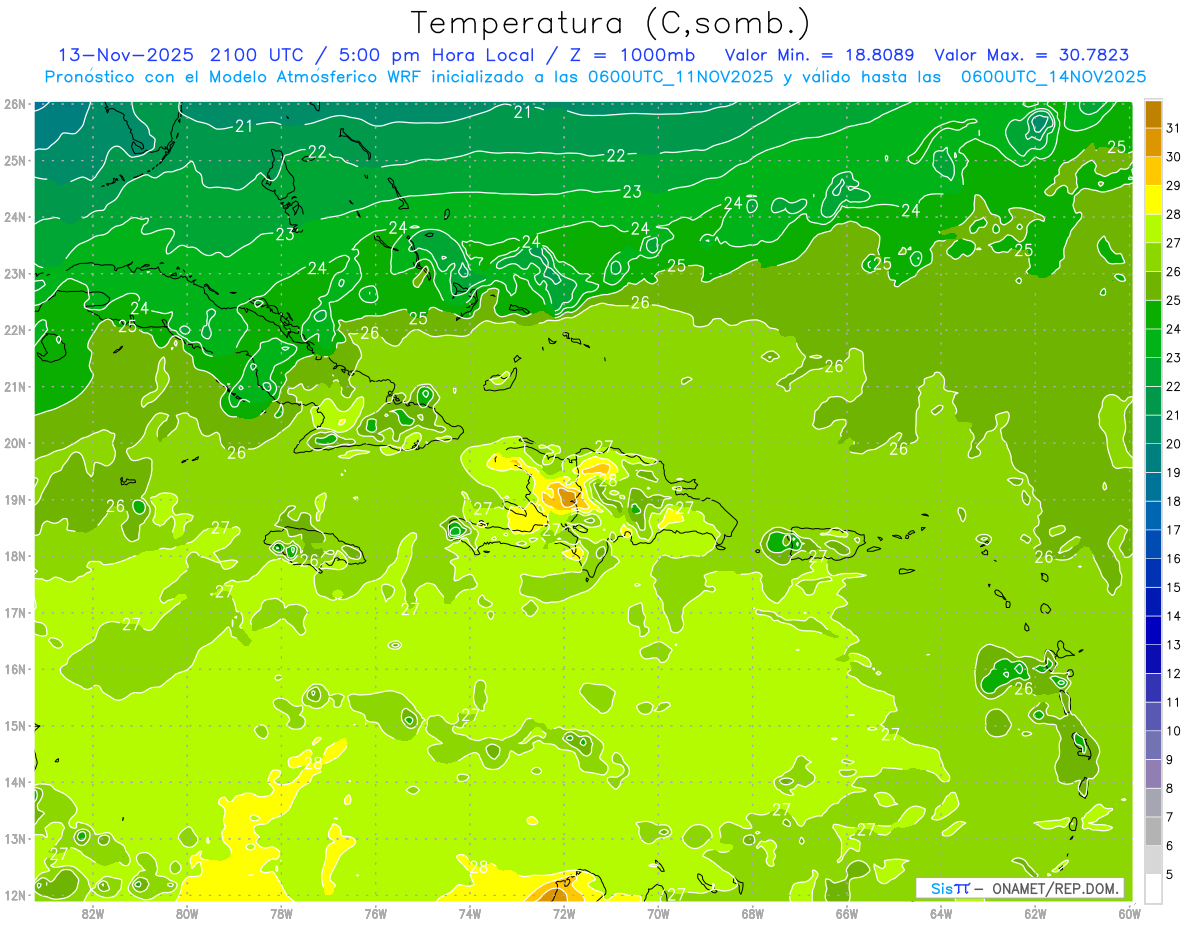Screen dimensions: 1200x927
Task: Click the '15N' latitude axis label
Action: coord(14,725)
